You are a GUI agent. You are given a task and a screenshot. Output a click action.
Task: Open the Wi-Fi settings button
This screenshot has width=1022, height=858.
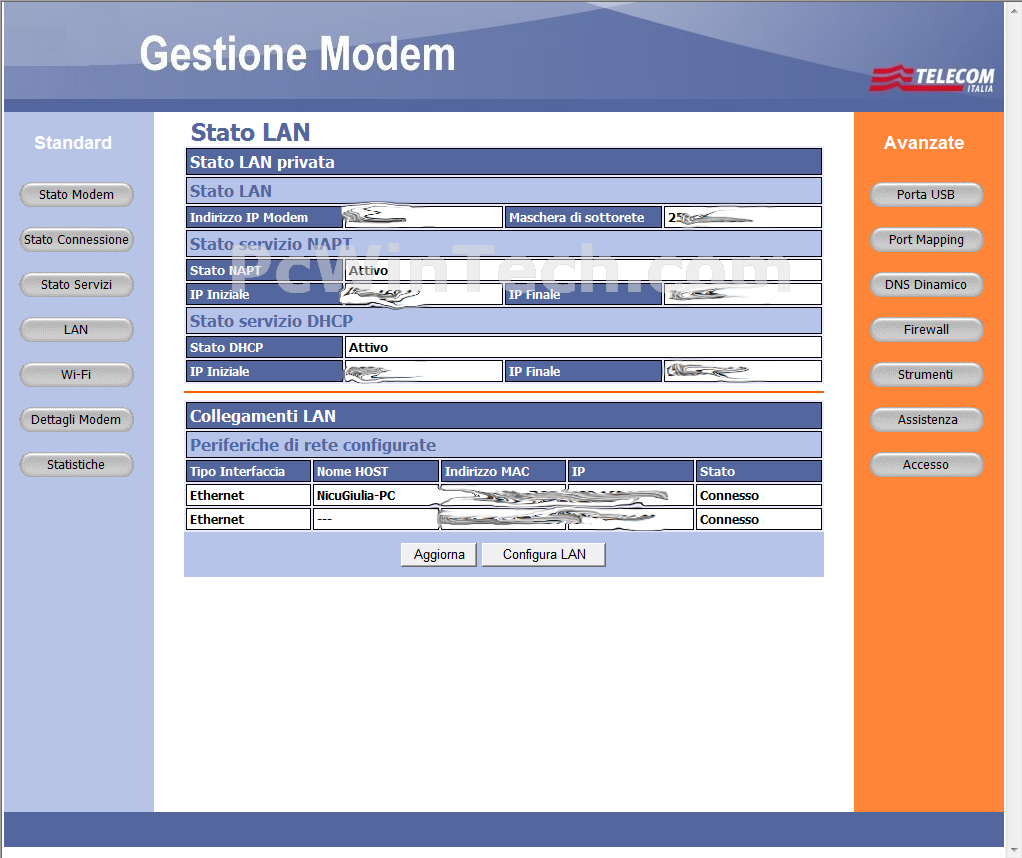click(x=76, y=374)
